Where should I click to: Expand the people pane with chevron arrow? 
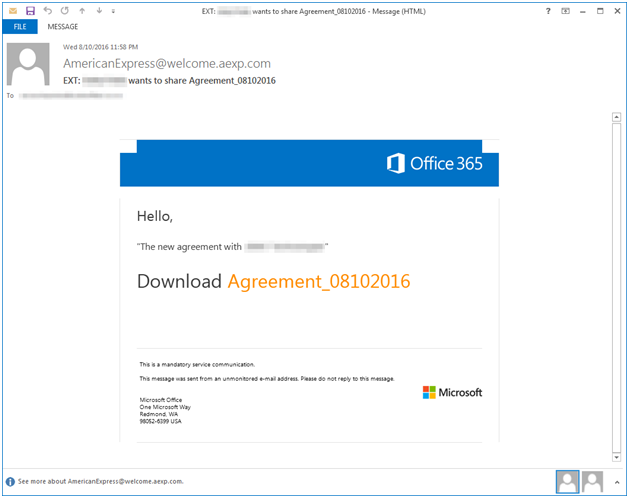[x=617, y=481]
